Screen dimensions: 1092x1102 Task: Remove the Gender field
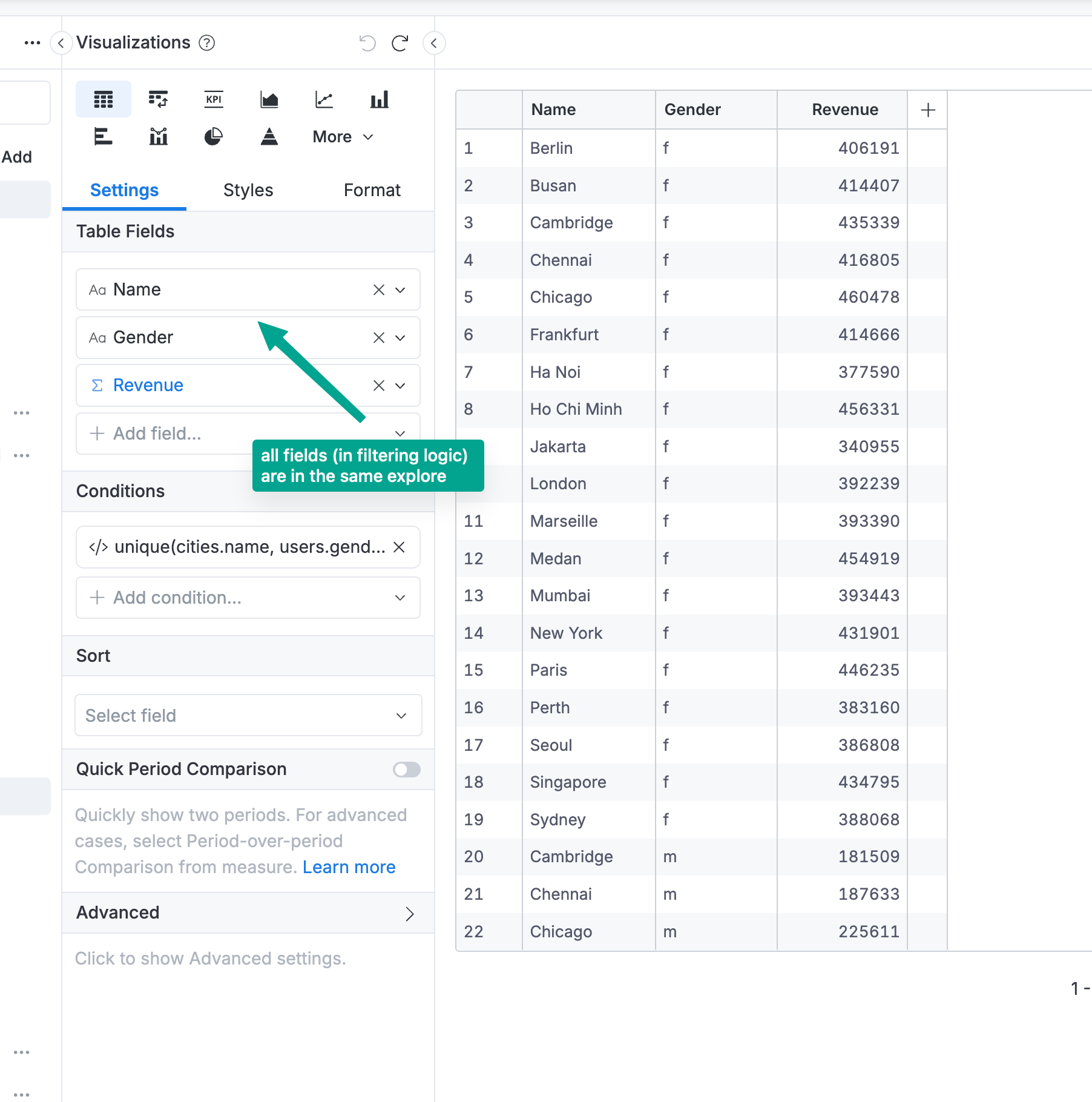[x=379, y=338]
